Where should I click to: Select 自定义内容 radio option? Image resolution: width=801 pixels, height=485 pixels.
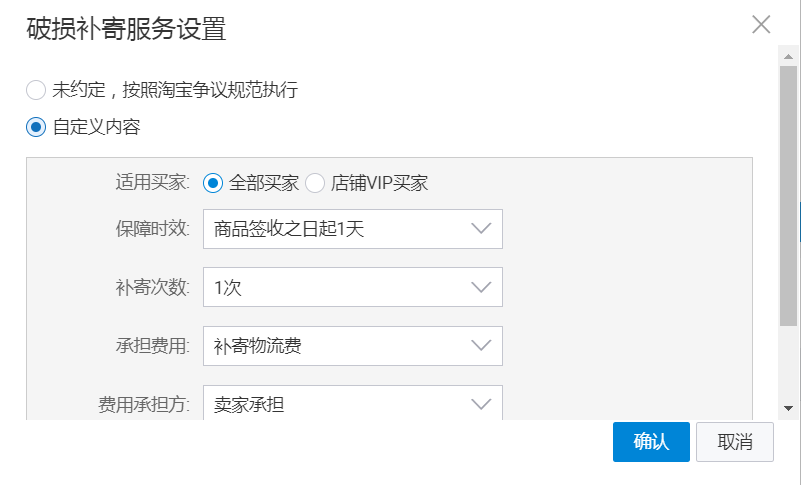point(36,127)
